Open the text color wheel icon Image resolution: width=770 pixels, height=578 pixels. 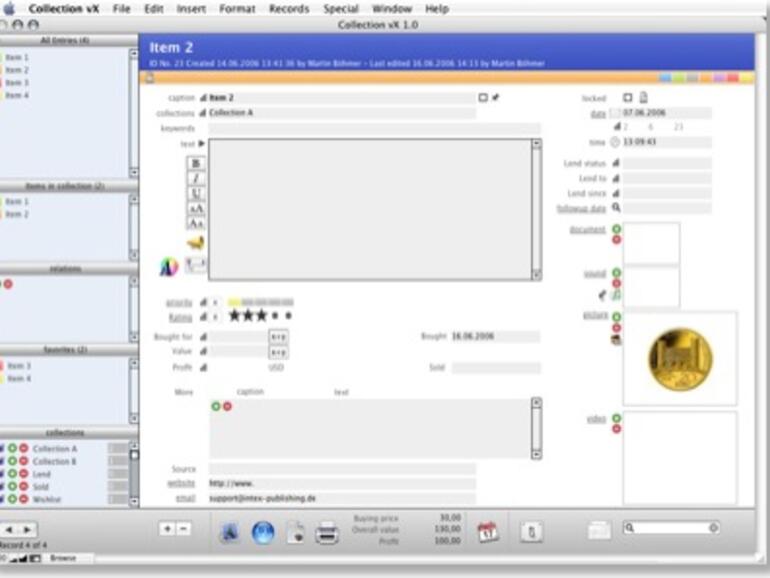[x=169, y=266]
